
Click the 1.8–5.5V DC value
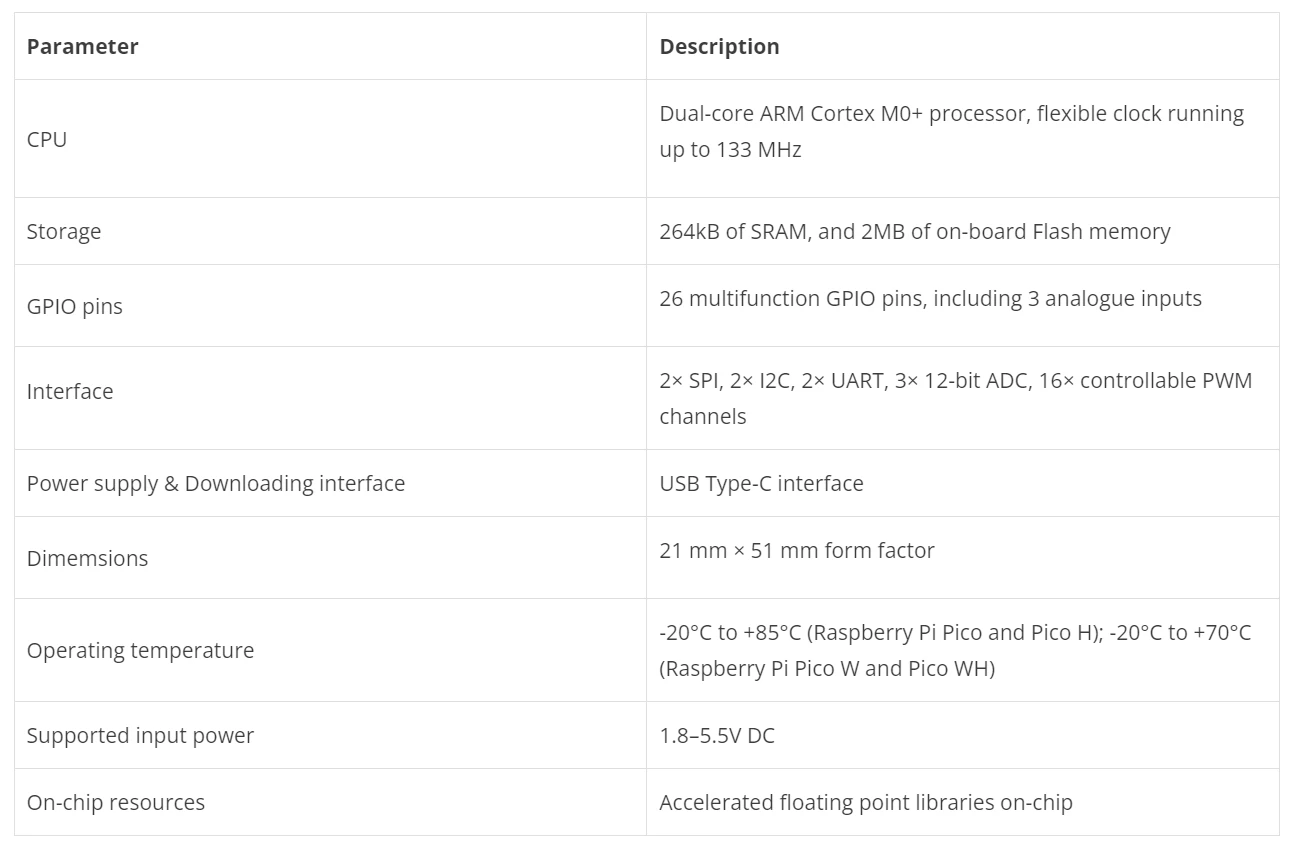716,736
